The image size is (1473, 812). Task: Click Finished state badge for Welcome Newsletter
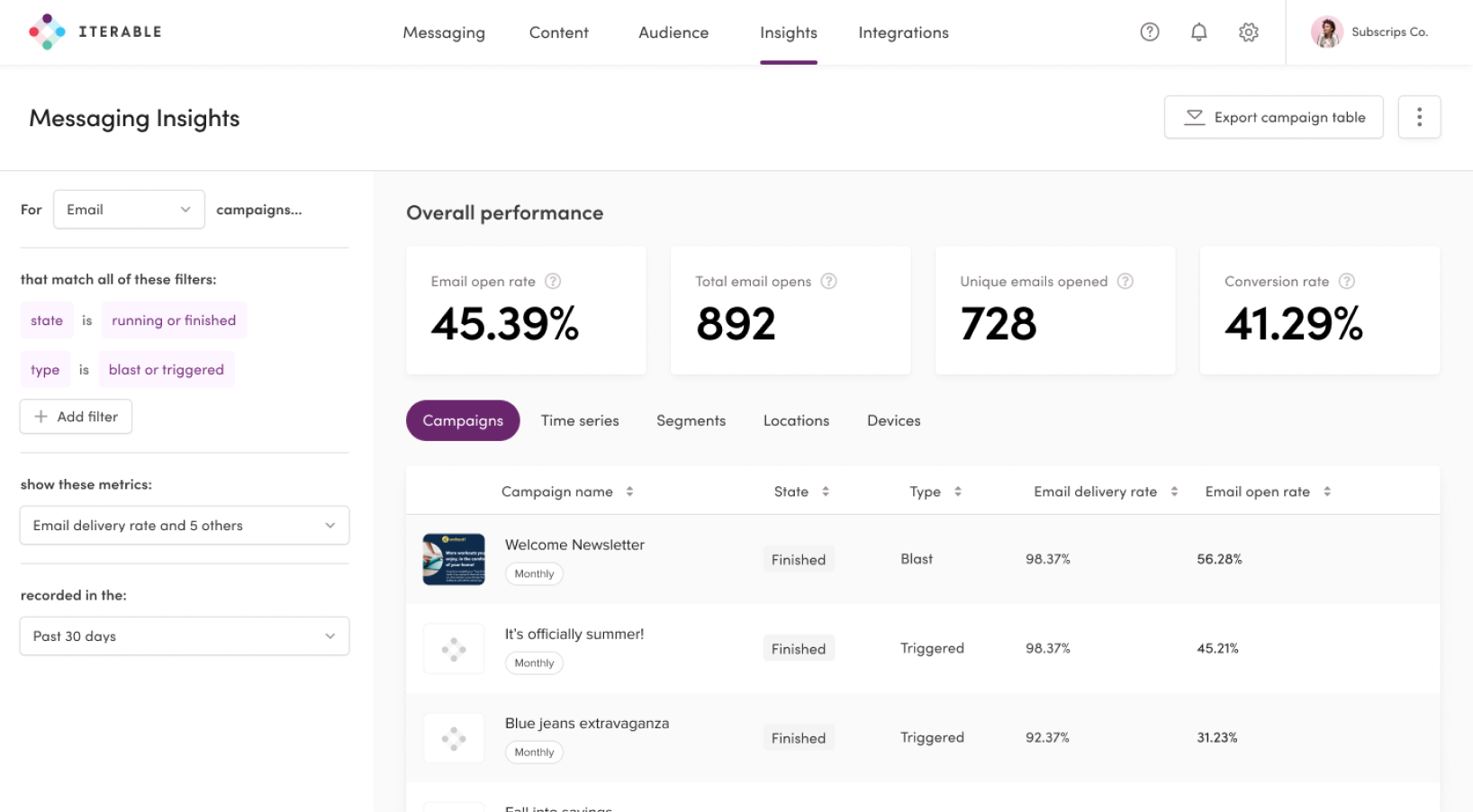click(799, 559)
